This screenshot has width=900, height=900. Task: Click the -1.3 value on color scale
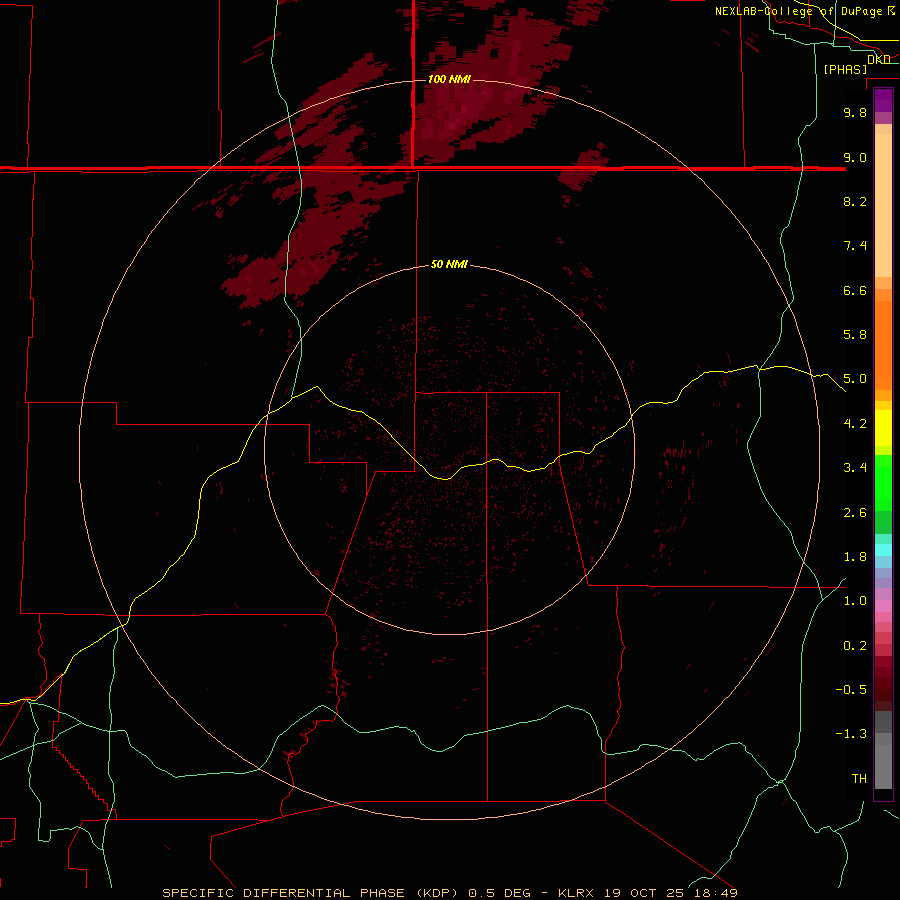pyautogui.click(x=851, y=734)
